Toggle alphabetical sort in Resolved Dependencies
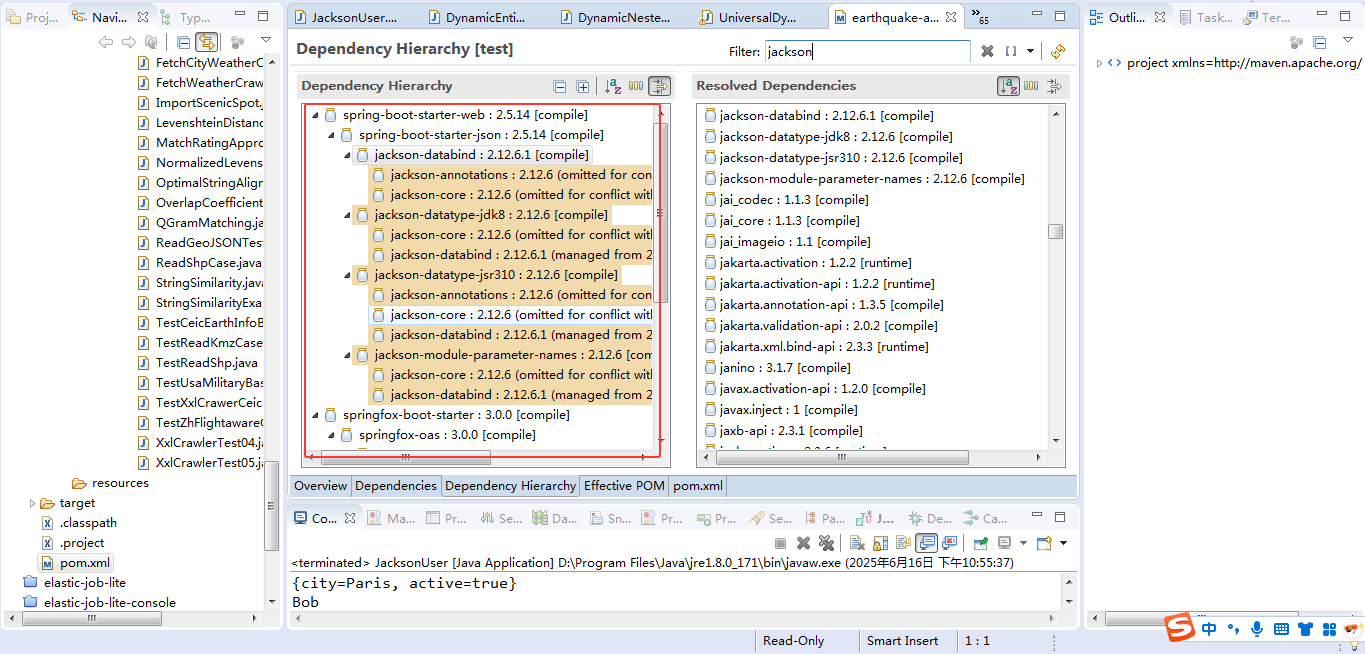This screenshot has width=1365, height=654. click(x=1008, y=86)
